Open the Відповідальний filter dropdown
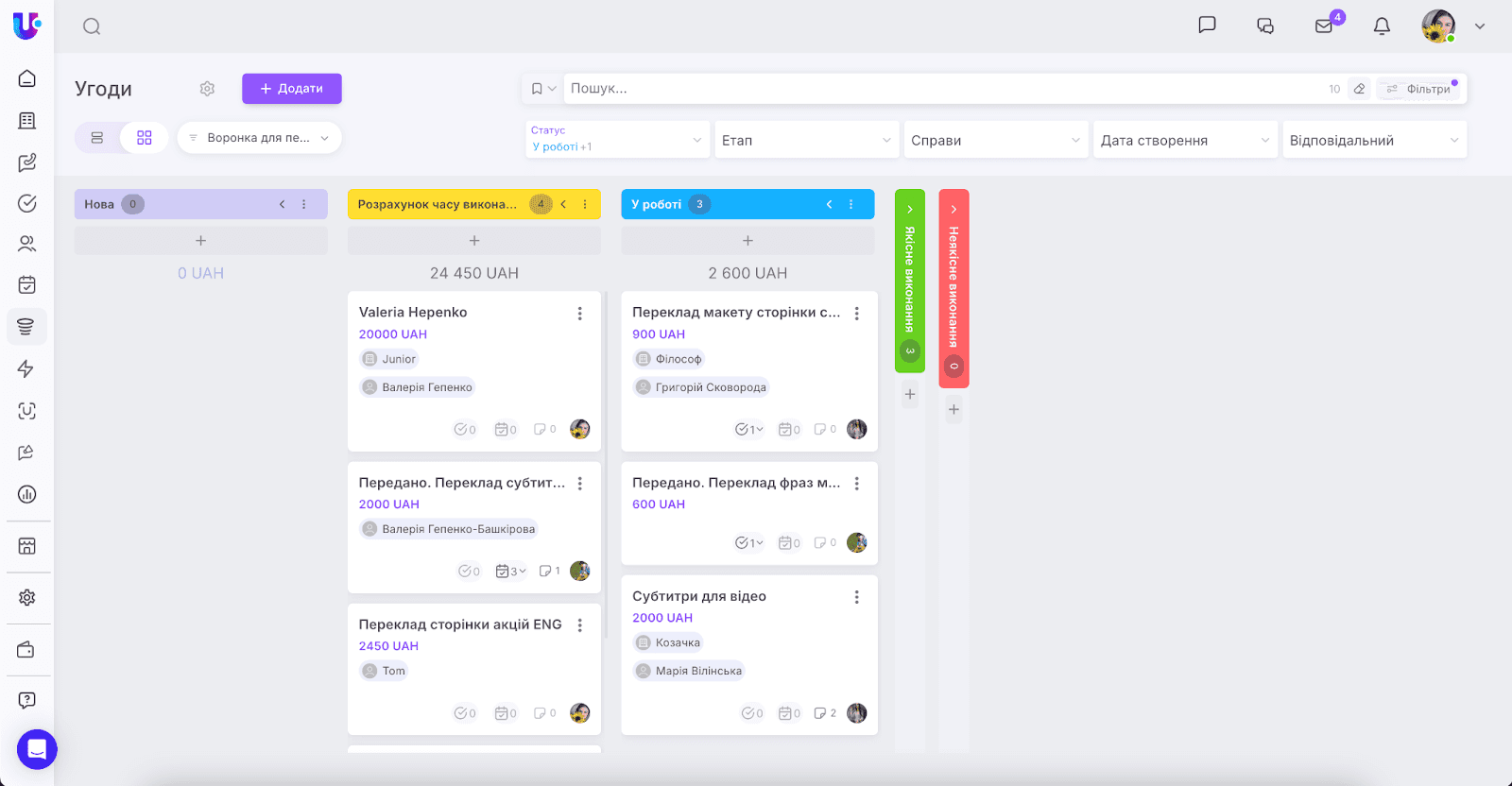The image size is (1512, 786). pyautogui.click(x=1374, y=140)
